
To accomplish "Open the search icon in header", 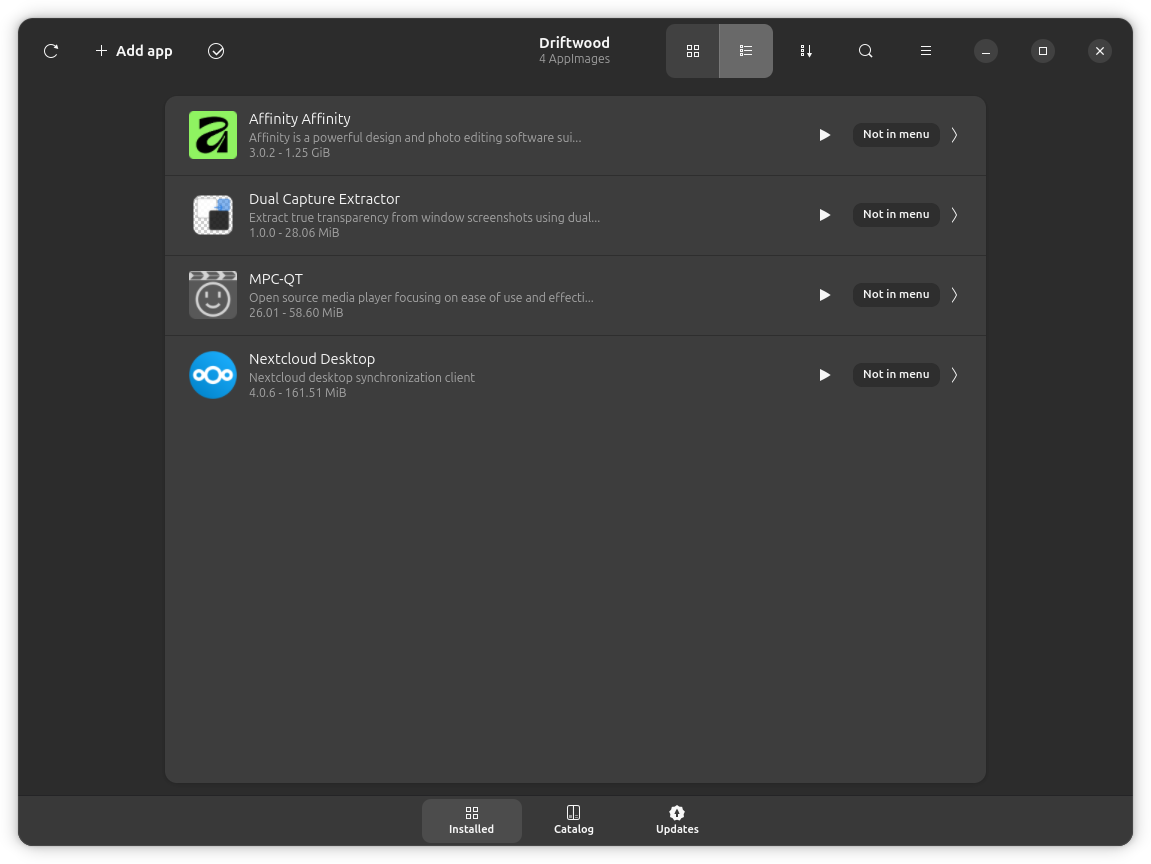I will coord(866,51).
